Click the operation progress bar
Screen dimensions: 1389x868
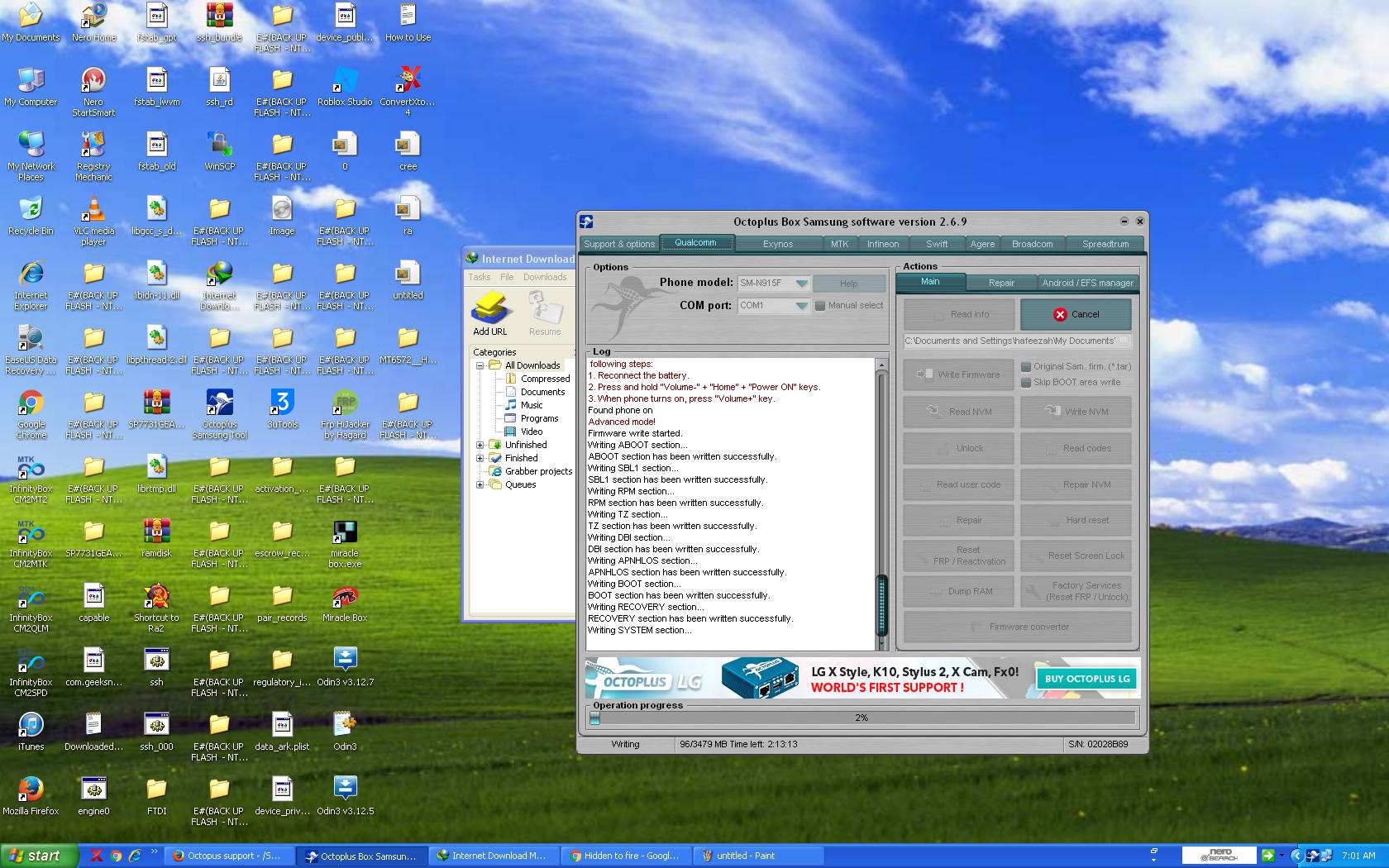pos(862,718)
